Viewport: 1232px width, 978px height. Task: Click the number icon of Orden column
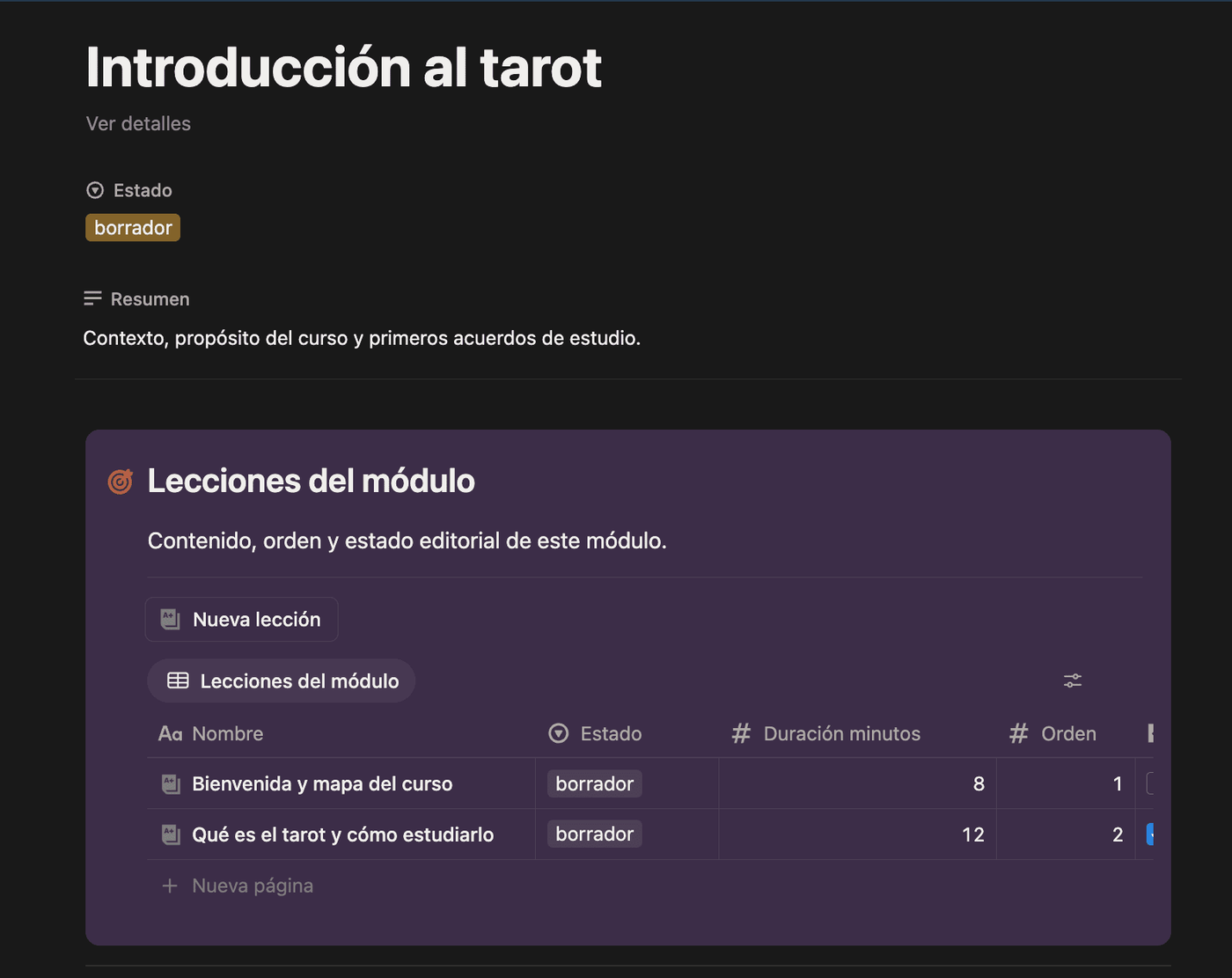[1018, 733]
